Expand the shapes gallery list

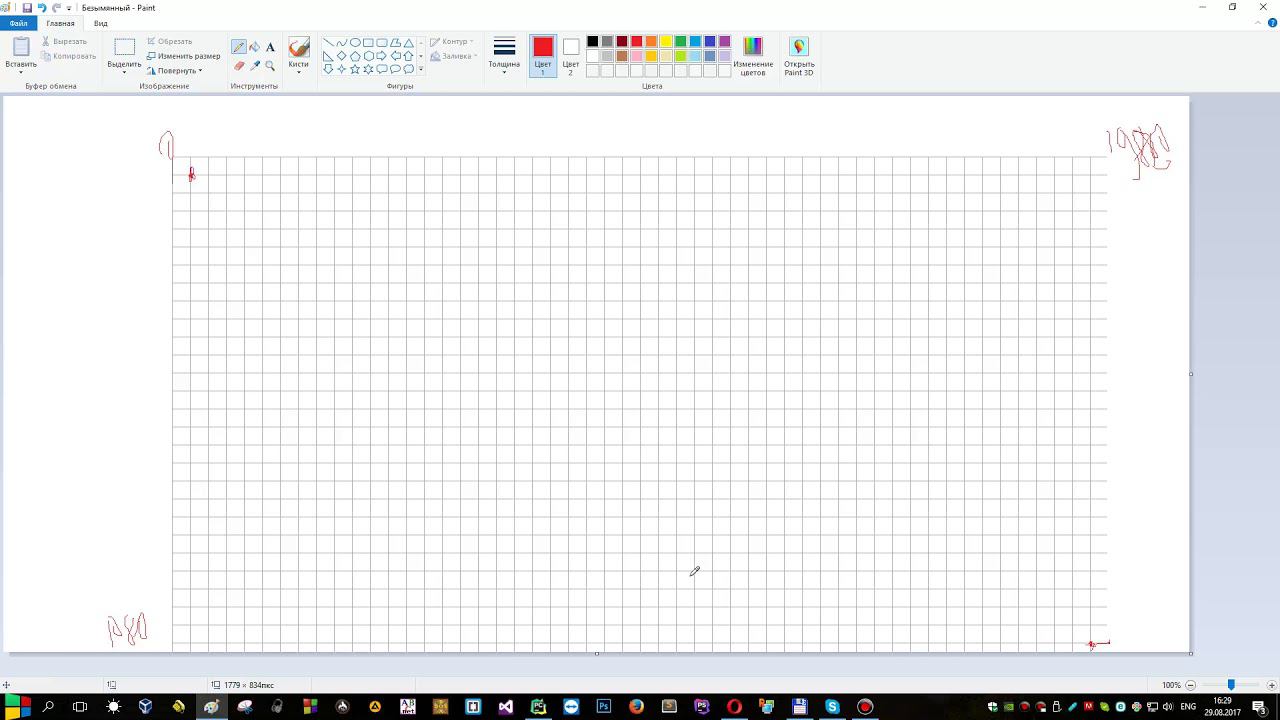(421, 69)
